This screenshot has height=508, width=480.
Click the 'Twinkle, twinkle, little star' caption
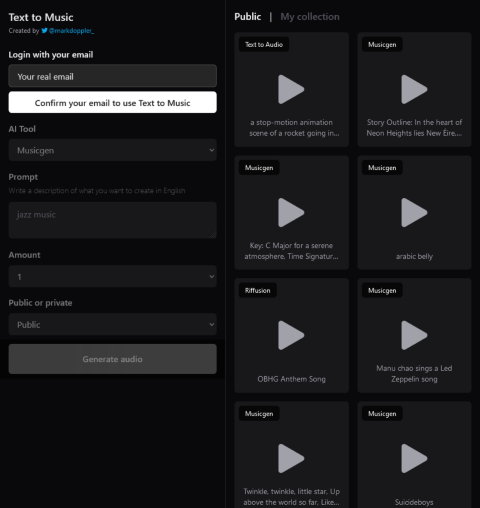(292, 497)
